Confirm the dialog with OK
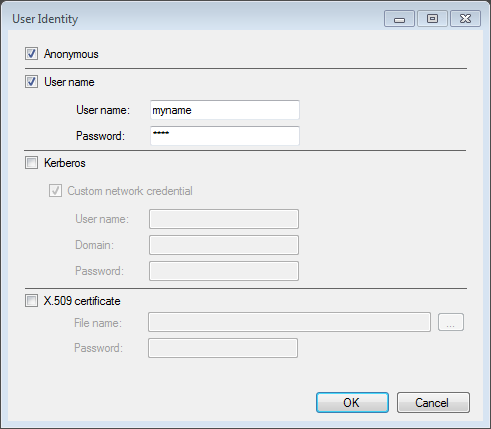This screenshot has height=429, width=491. [x=352, y=403]
